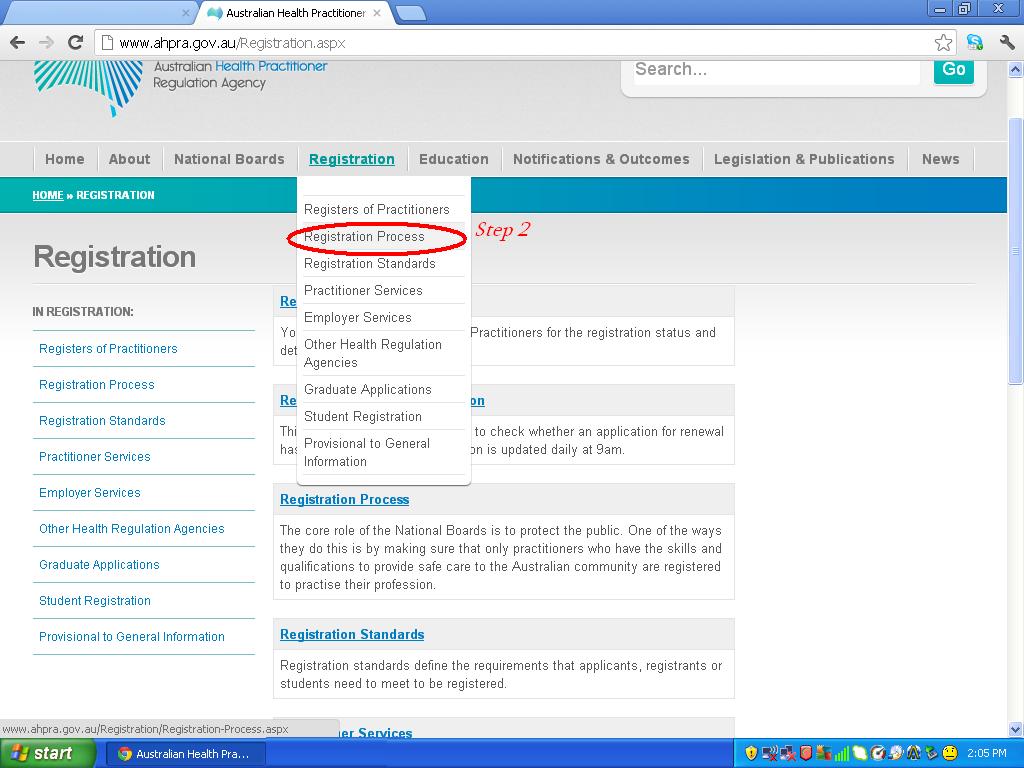This screenshot has height=768, width=1024.
Task: Click the back navigation arrow
Action: pos(16,44)
